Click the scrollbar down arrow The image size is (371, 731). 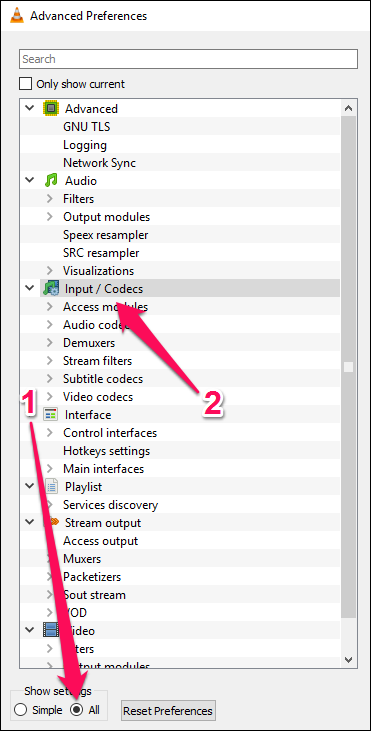tap(349, 659)
